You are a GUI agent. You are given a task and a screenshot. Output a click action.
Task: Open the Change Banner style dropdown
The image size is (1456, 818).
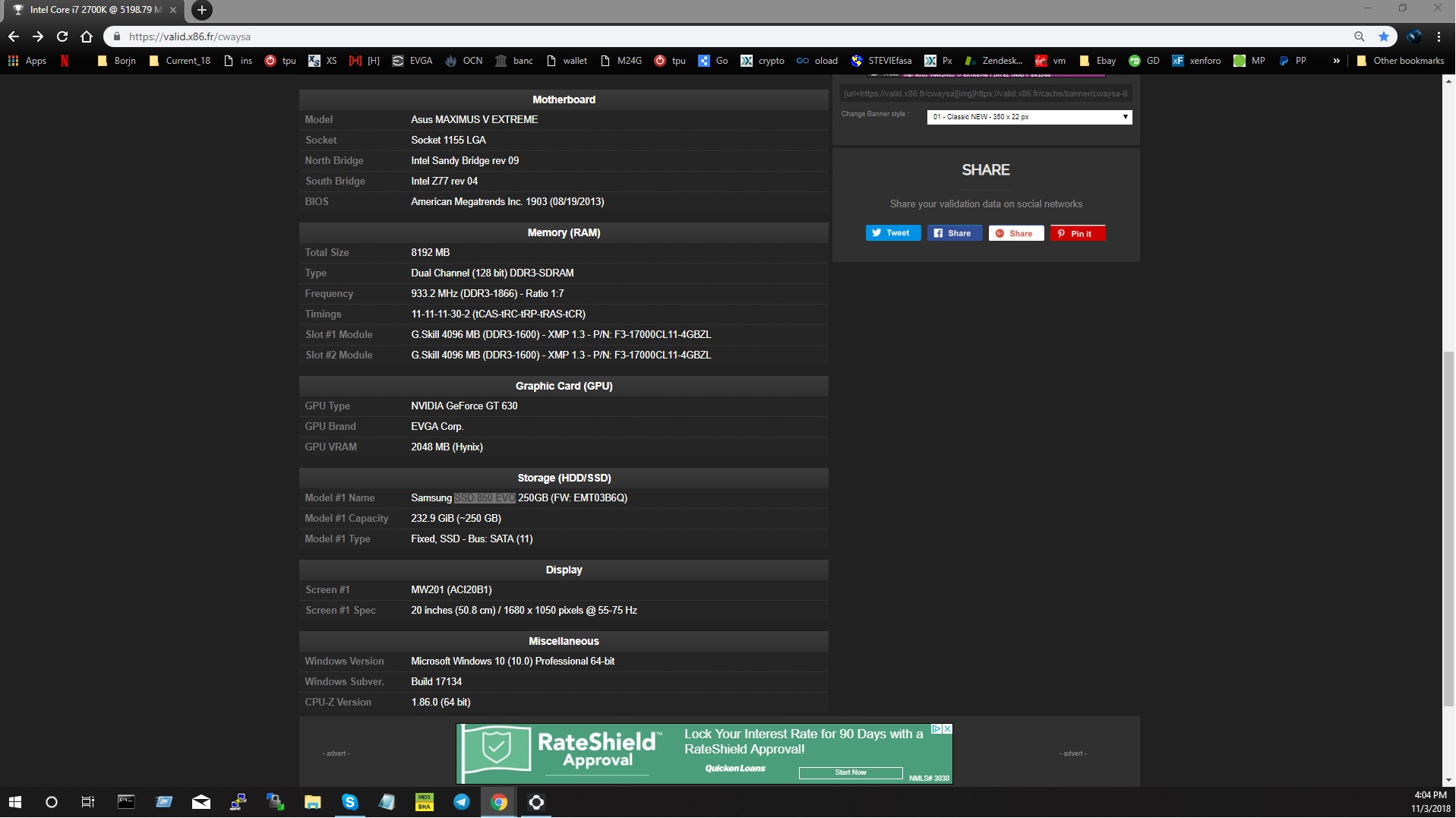pos(1029,117)
